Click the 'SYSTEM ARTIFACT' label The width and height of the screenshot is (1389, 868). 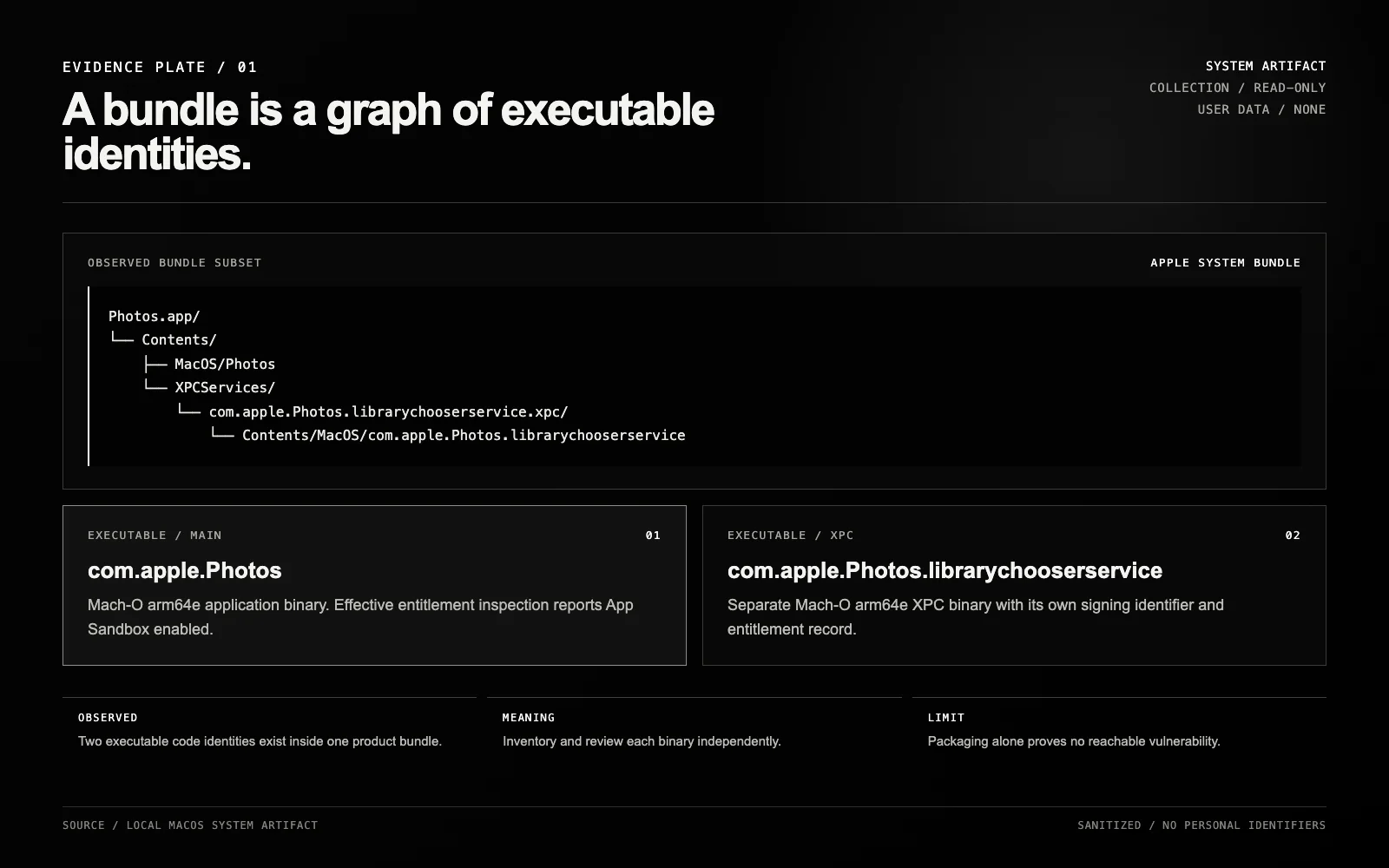[1265, 66]
